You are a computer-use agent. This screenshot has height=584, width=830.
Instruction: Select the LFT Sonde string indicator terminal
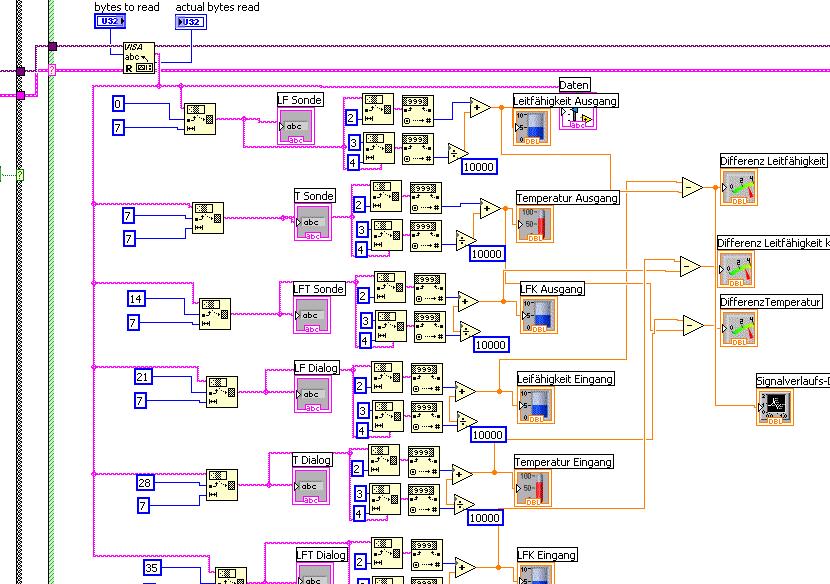coord(312,315)
